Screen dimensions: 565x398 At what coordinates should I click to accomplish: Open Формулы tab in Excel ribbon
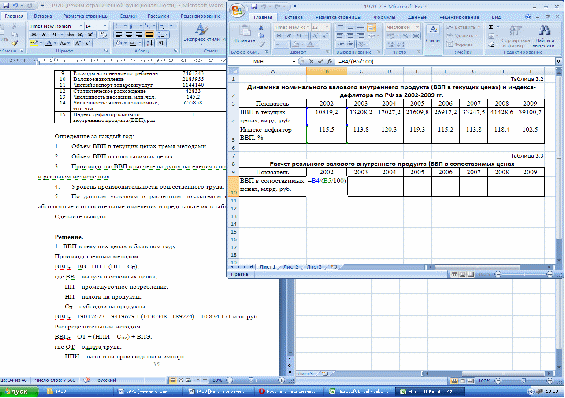coord(384,17)
